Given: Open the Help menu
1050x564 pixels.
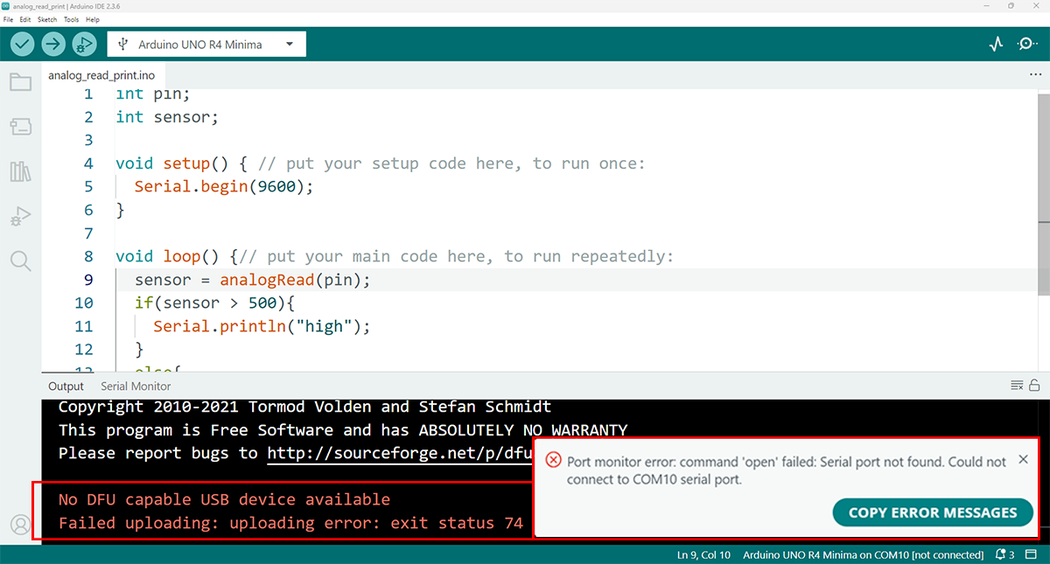Looking at the screenshot, I should pos(92,19).
